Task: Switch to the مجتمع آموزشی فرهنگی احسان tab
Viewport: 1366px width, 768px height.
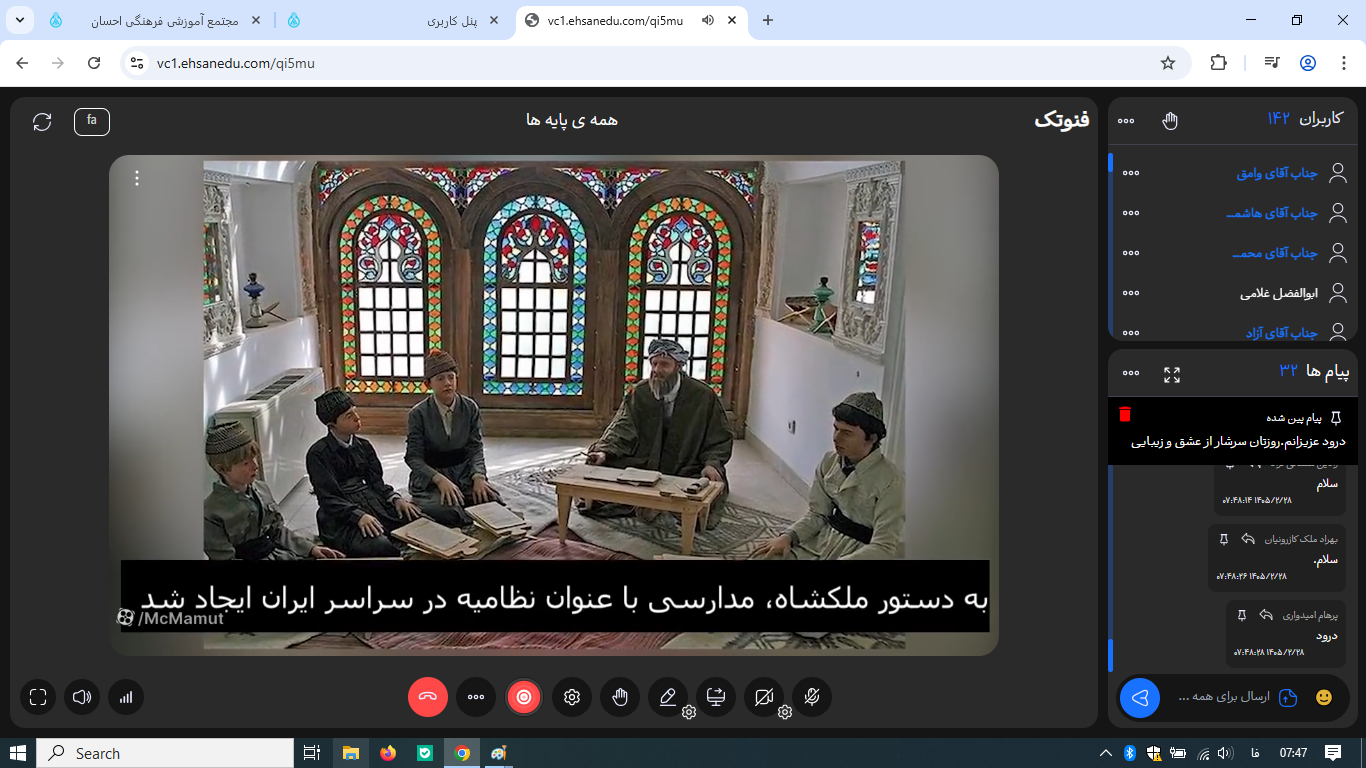Action: [164, 21]
